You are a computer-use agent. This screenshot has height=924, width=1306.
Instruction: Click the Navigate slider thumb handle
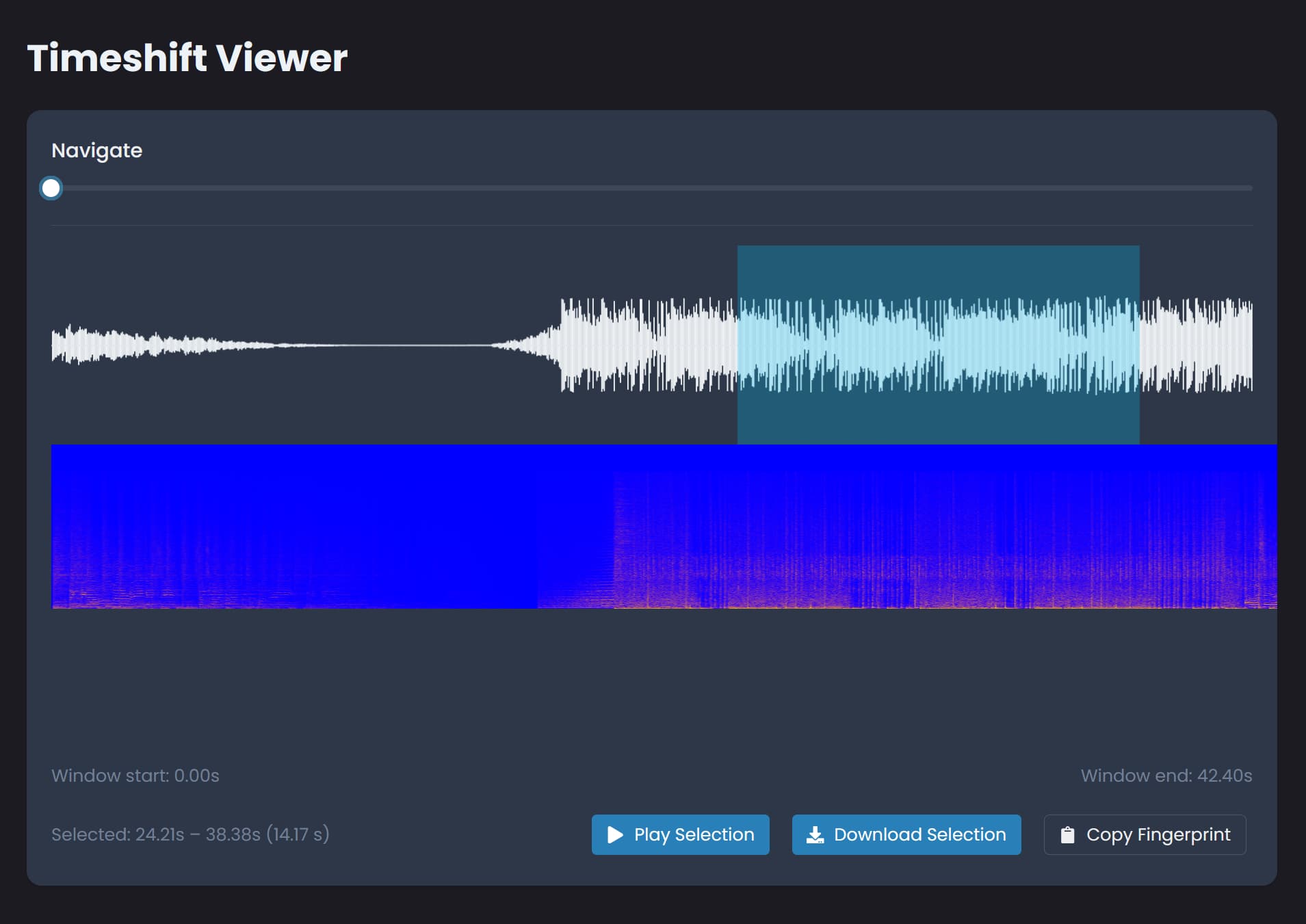(x=51, y=188)
